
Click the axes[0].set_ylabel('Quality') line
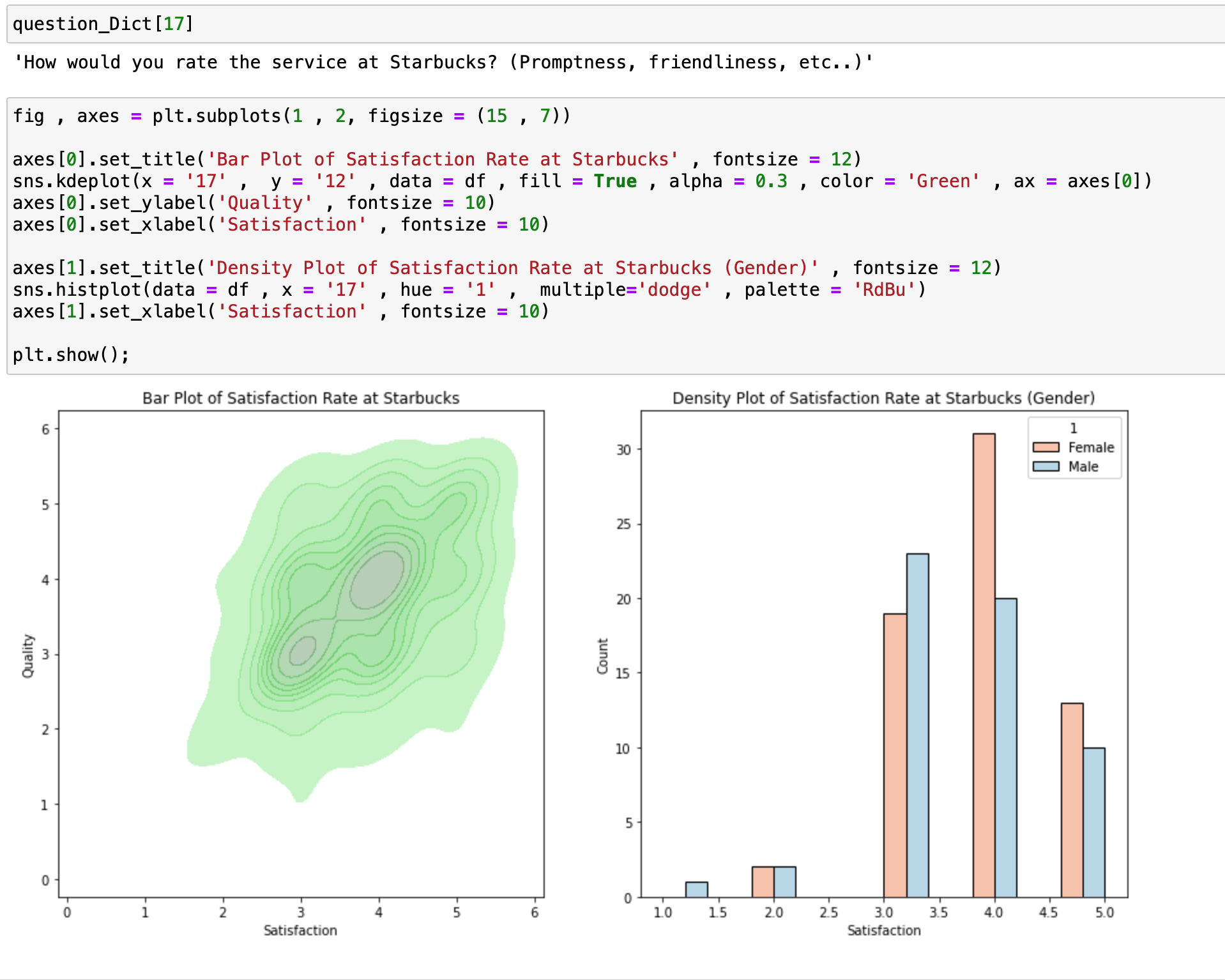coord(254,203)
